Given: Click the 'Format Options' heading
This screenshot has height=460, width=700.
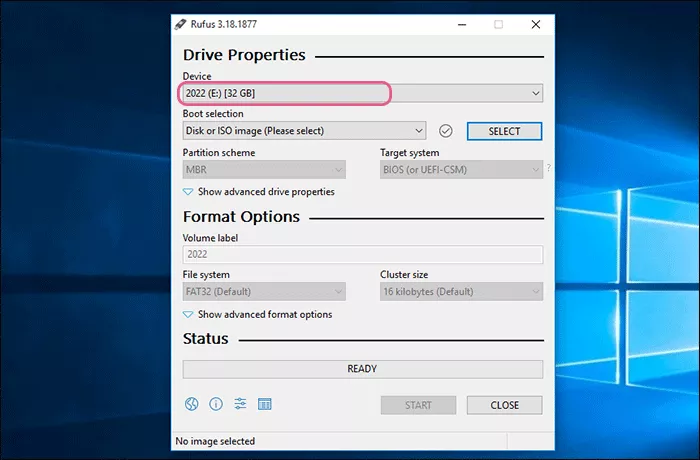Looking at the screenshot, I should (242, 217).
